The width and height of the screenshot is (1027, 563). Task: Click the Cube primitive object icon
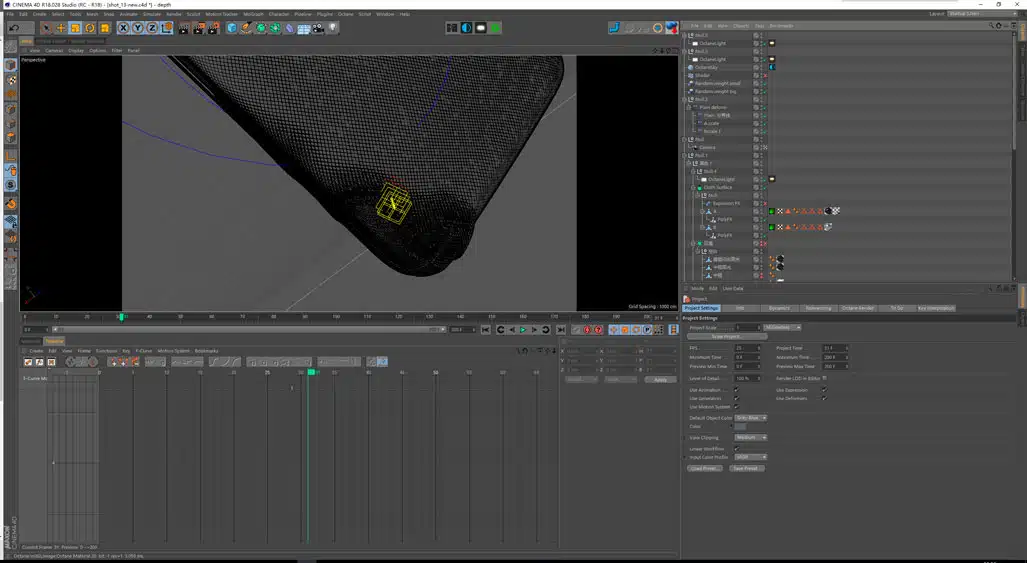(232, 28)
